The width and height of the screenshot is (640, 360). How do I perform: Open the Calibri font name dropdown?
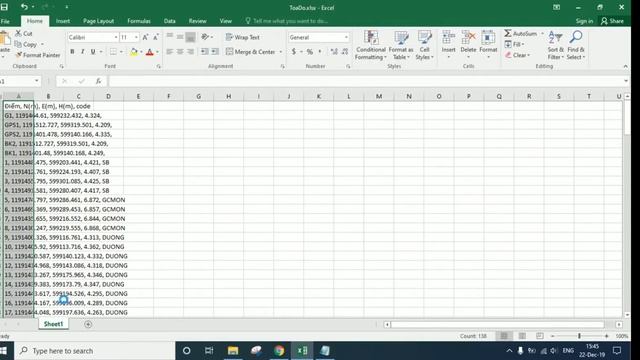pyautogui.click(x=116, y=37)
